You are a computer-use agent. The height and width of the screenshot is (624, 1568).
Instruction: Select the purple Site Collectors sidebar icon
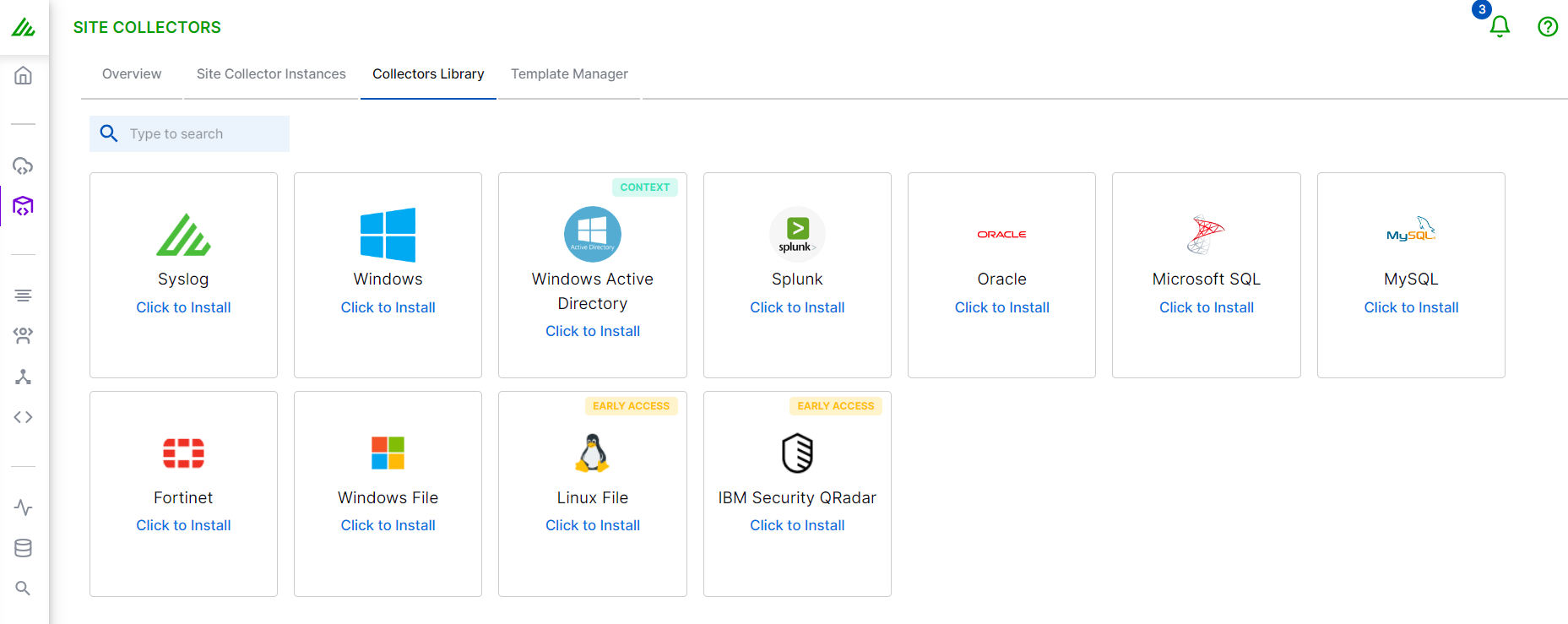24,206
